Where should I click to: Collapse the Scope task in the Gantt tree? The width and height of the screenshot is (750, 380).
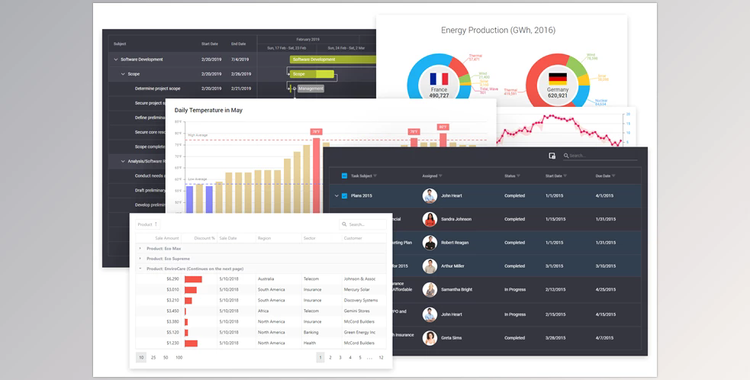coord(123,74)
